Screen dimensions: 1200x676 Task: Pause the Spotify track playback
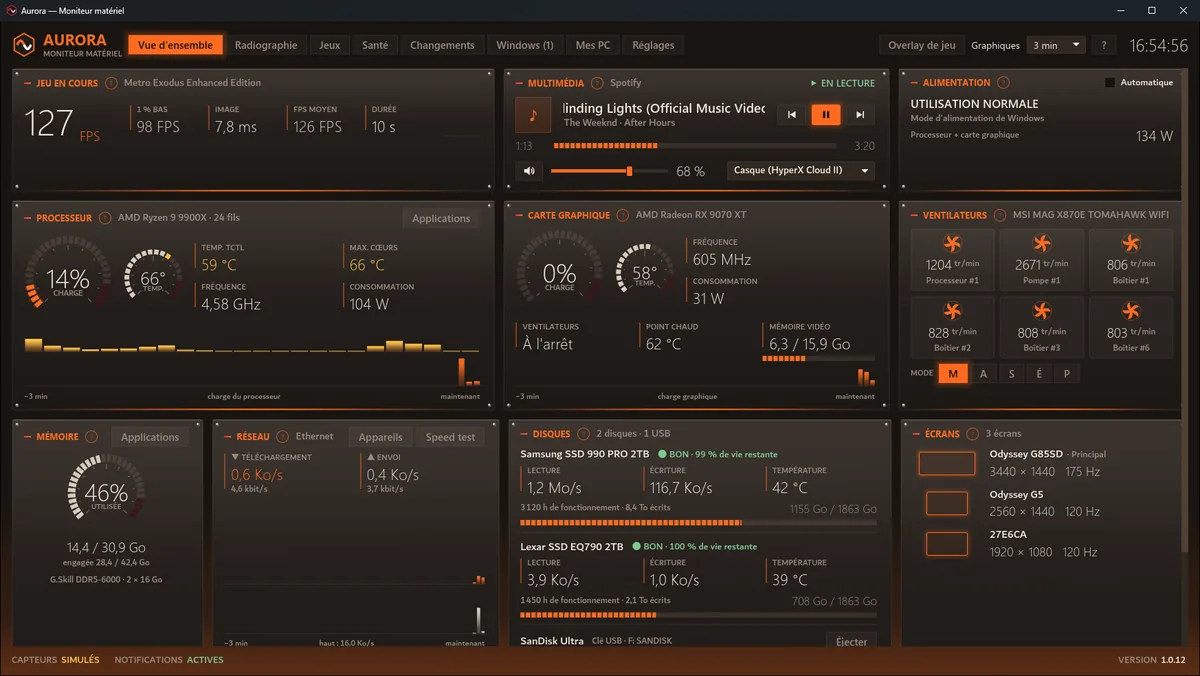[825, 115]
